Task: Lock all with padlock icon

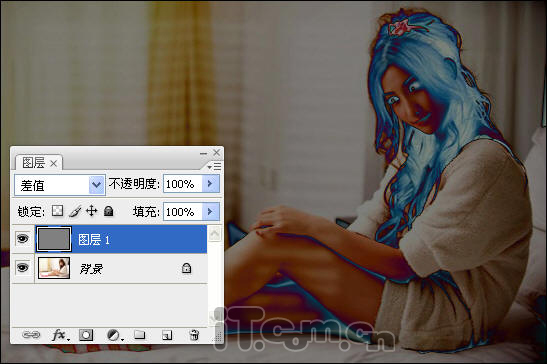Action: (109, 211)
